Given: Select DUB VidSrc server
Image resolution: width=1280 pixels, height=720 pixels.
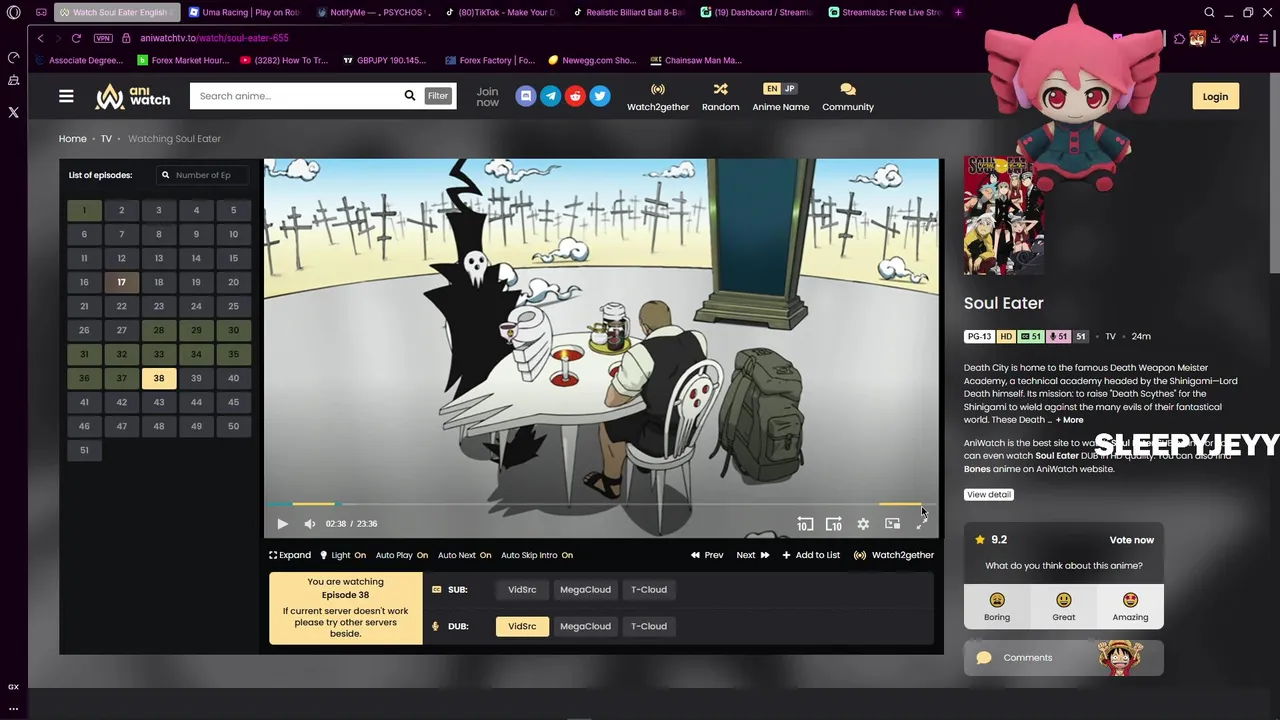Looking at the screenshot, I should tap(522, 626).
